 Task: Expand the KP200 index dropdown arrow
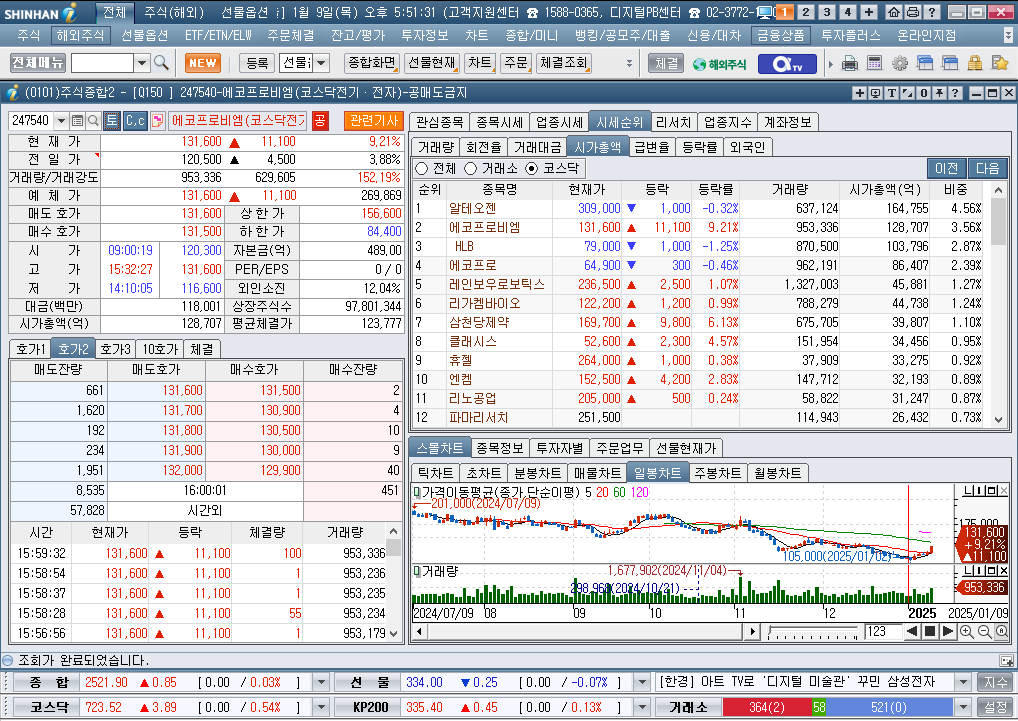pos(642,707)
